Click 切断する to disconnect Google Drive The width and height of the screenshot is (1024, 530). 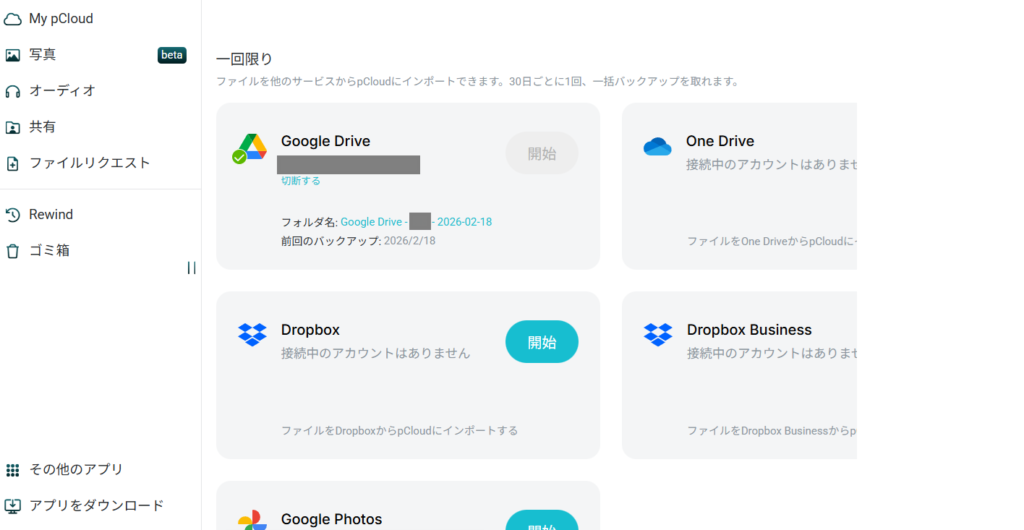tap(300, 181)
